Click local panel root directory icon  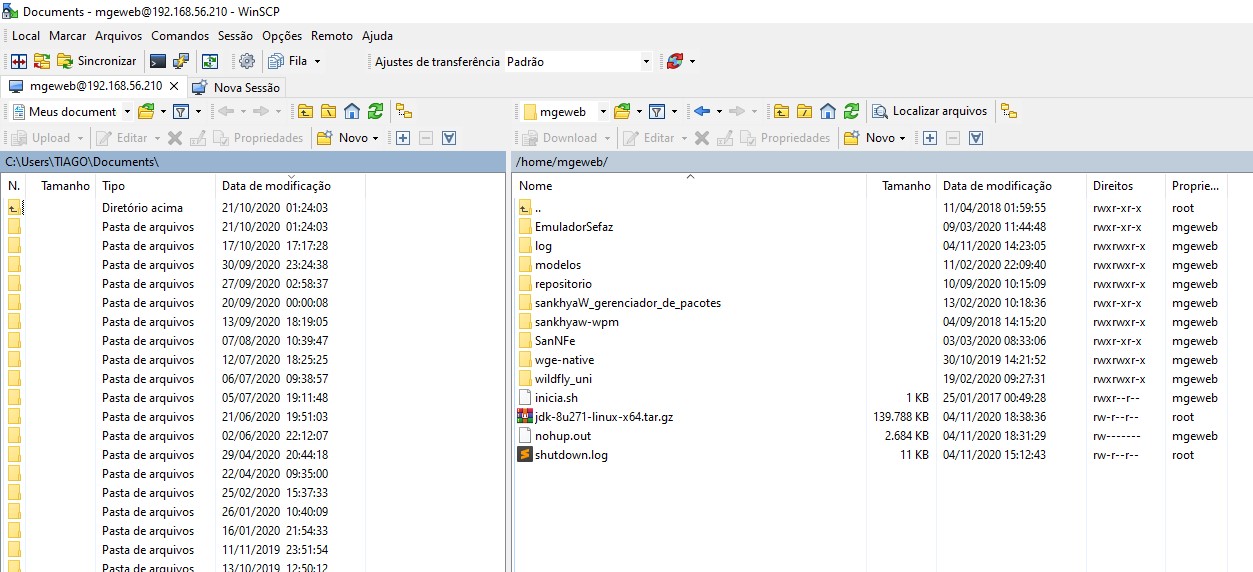[328, 111]
